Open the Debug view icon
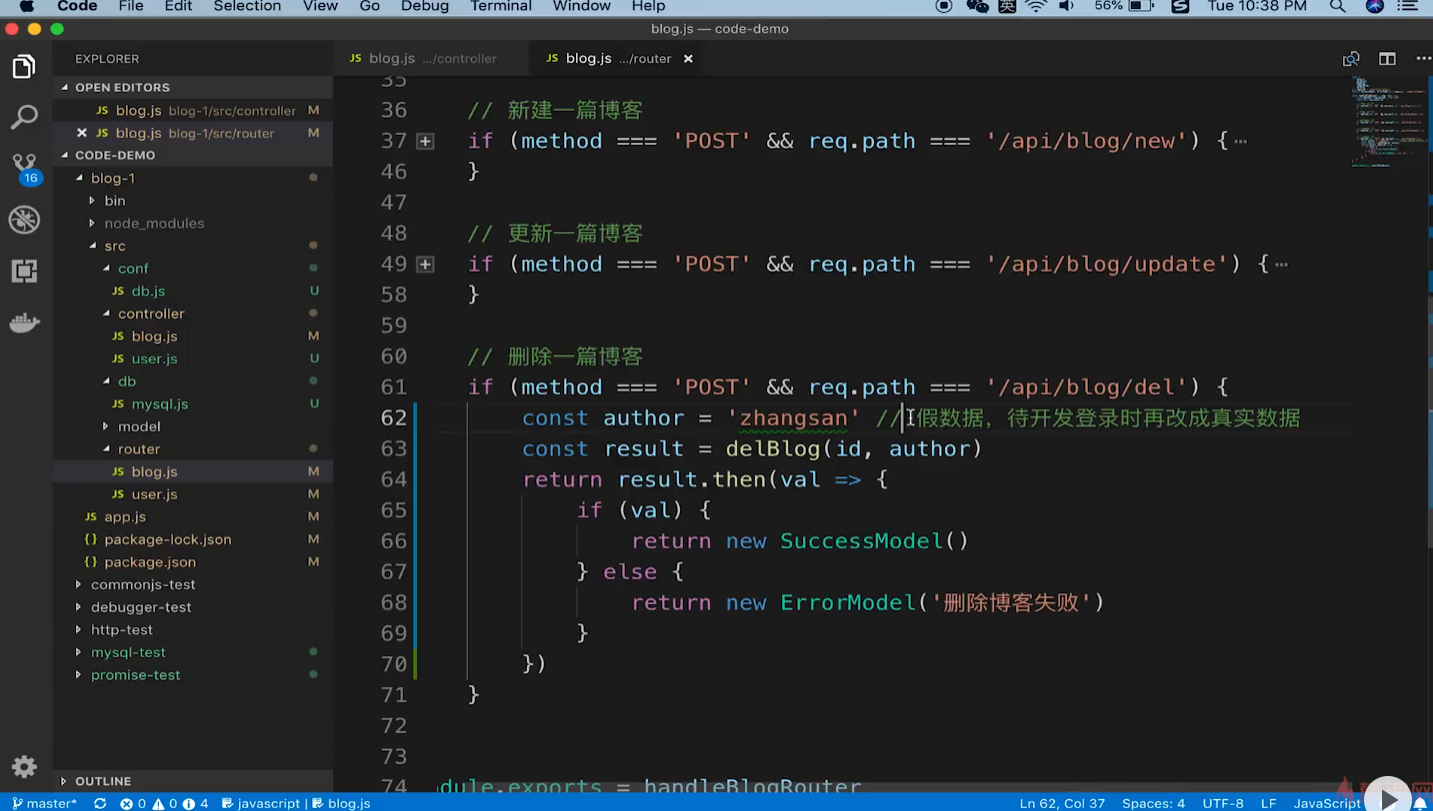The width and height of the screenshot is (1433, 811). tap(24, 219)
